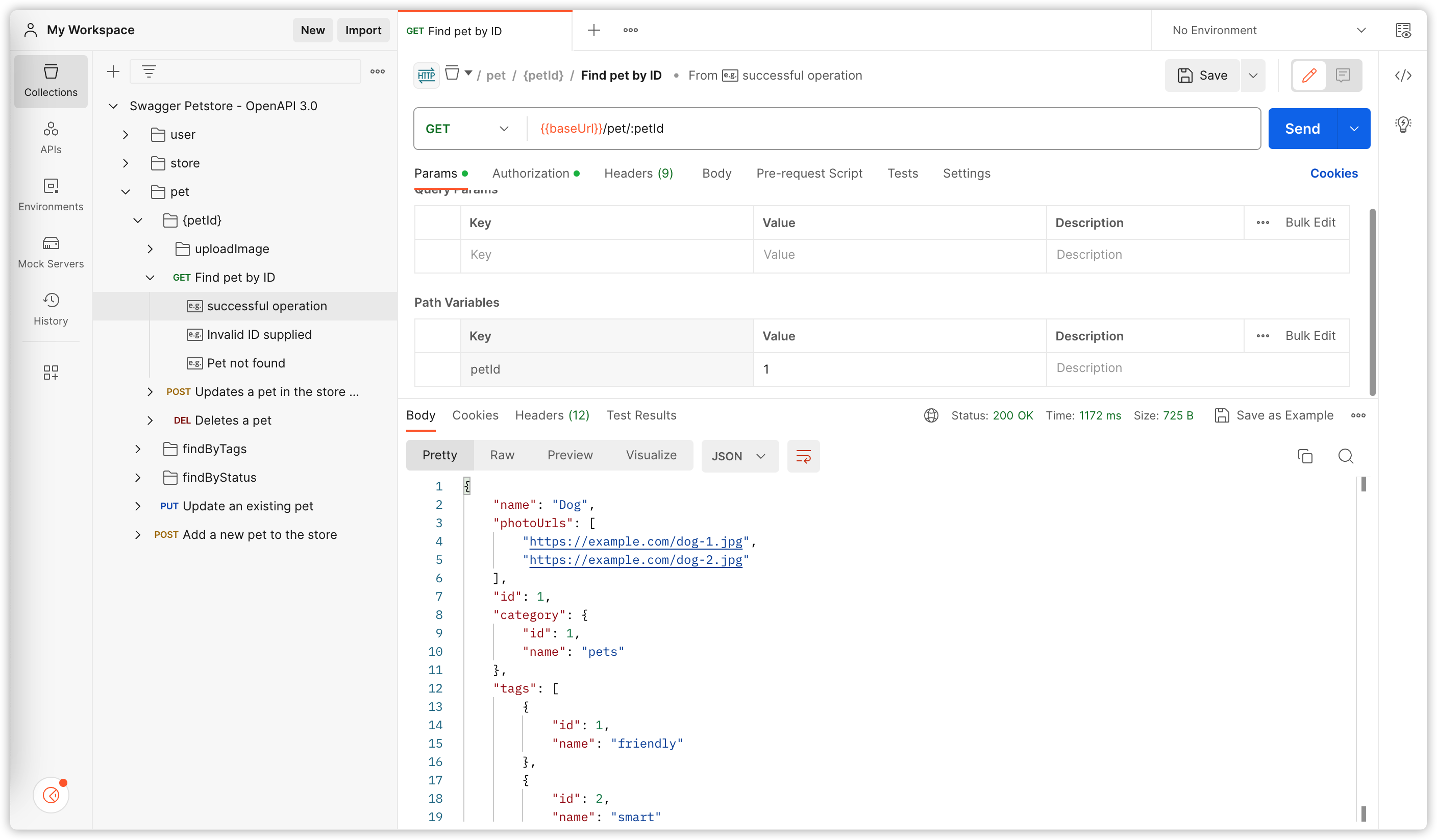The height and width of the screenshot is (840, 1437).
Task: Click the code snippet icon on the right
Action: (1403, 75)
